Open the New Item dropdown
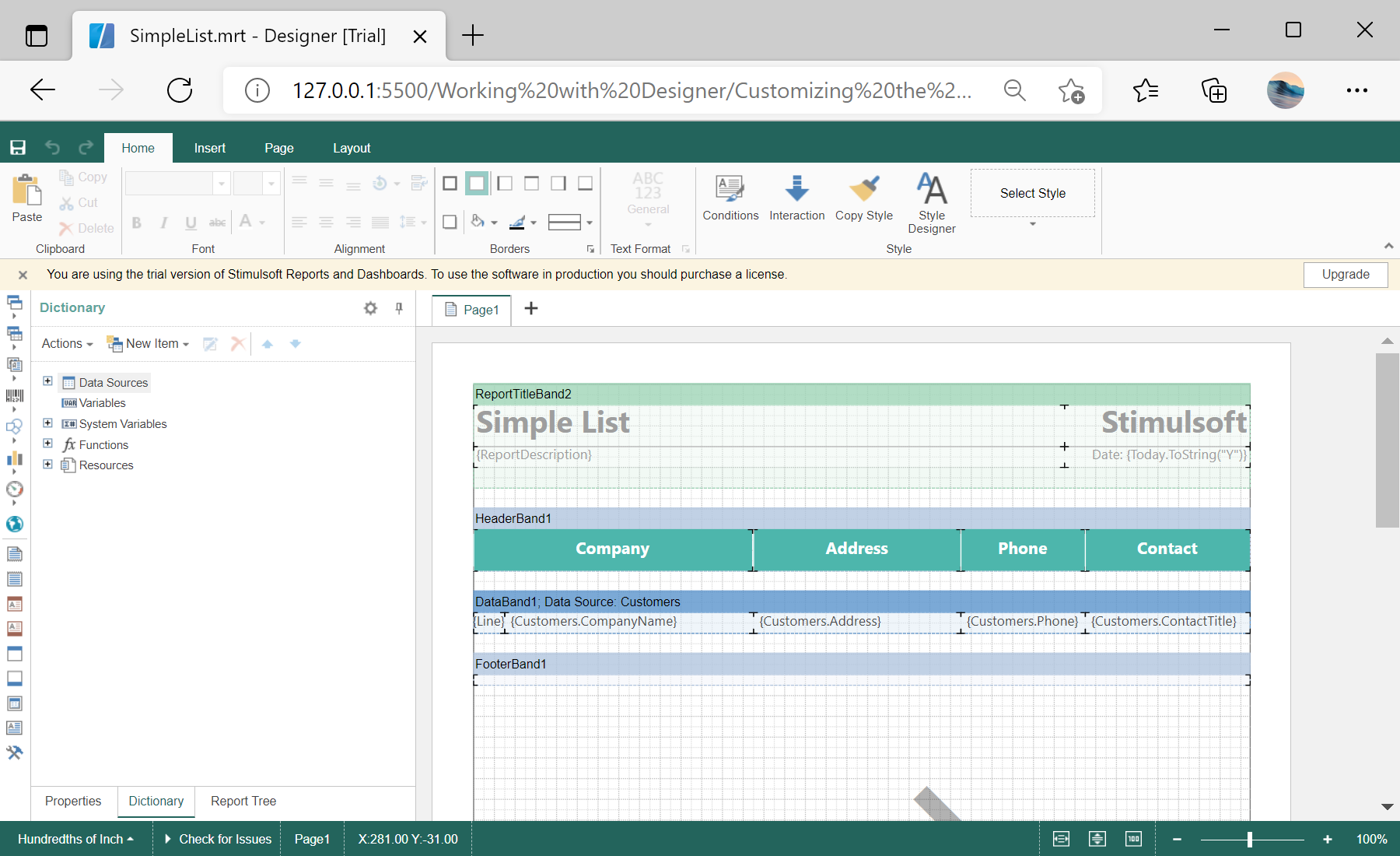 149,344
